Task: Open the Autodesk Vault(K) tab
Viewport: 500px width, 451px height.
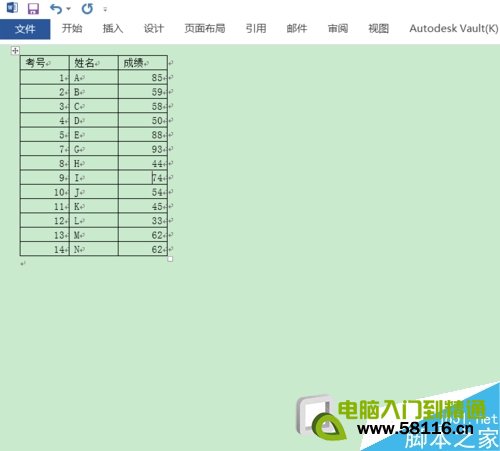Action: tap(454, 28)
